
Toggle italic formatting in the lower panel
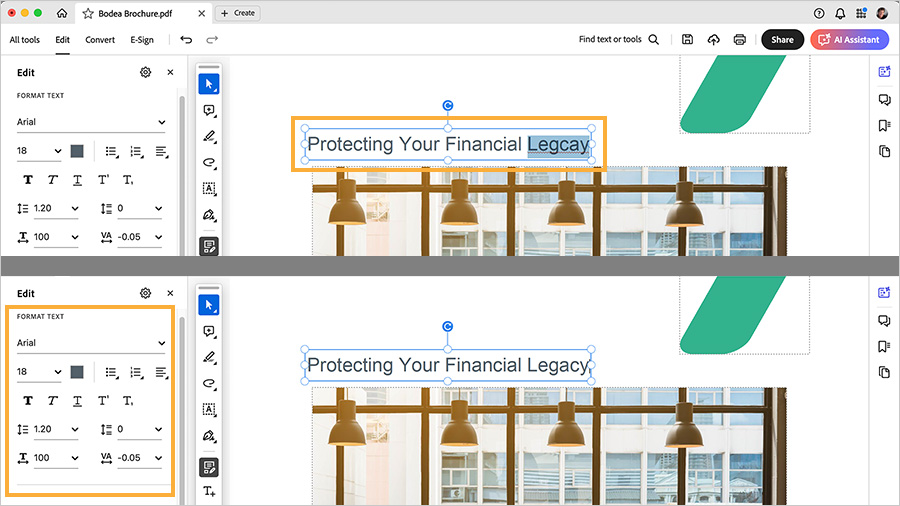[52, 401]
